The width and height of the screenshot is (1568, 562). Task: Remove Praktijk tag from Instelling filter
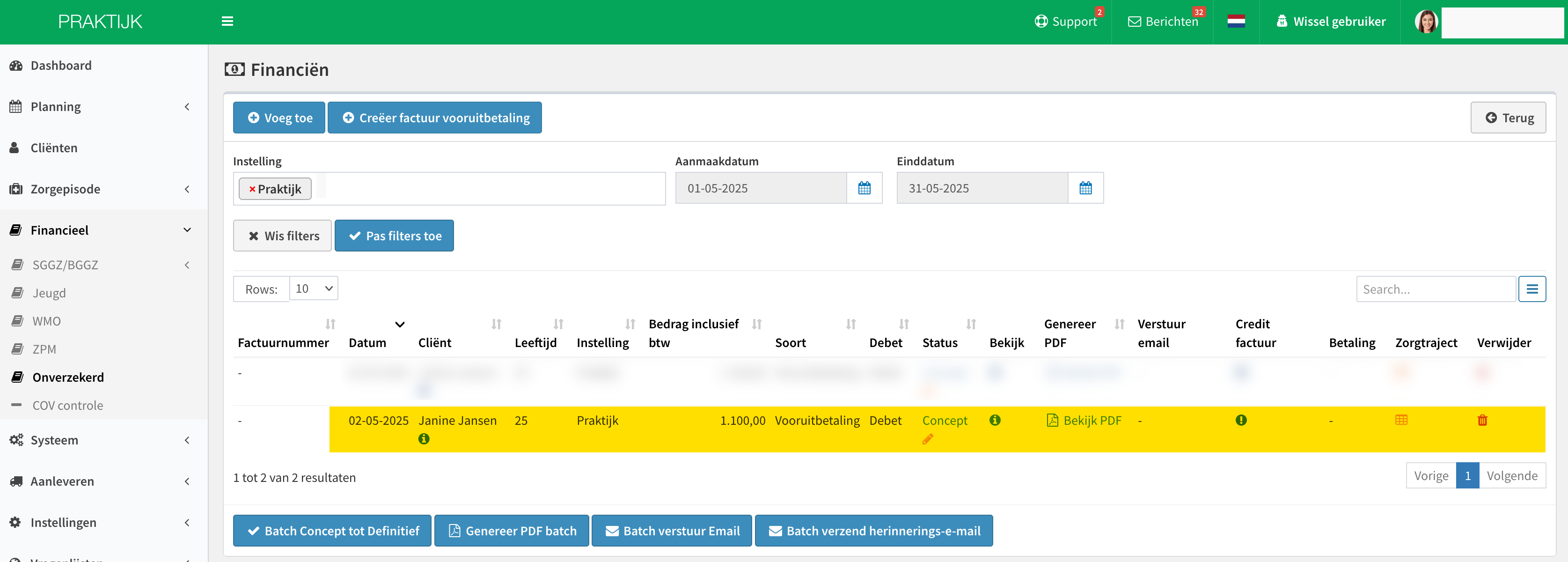coord(252,189)
